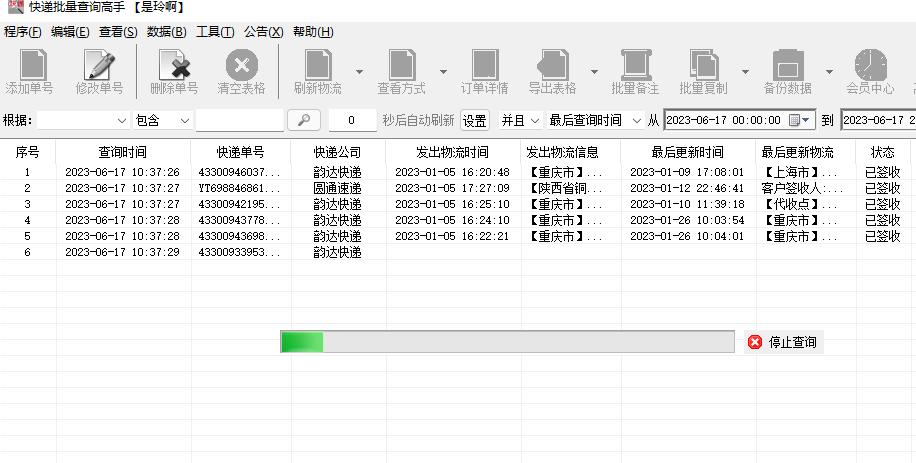916x463 pixels.
Task: Click 圆通速递 company cell
Action: click(338, 189)
